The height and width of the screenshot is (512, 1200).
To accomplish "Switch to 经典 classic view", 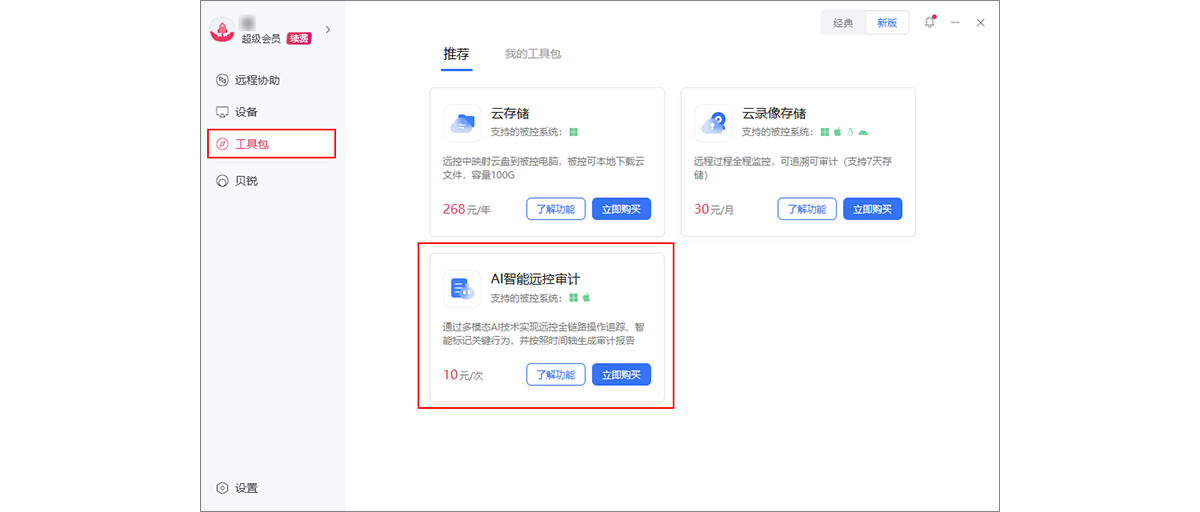I will point(843,23).
